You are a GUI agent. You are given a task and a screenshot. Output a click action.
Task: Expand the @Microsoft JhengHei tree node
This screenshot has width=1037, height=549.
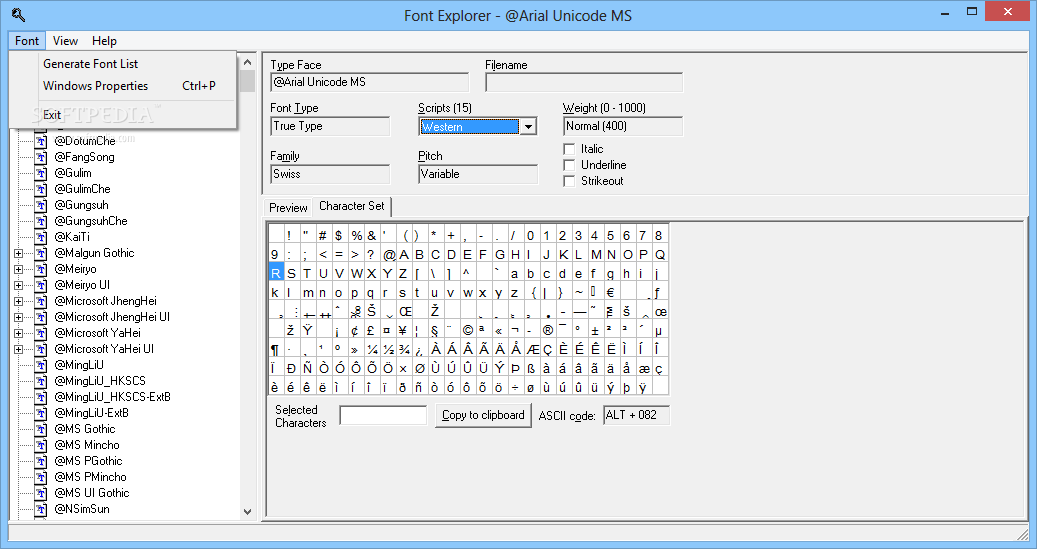coord(19,301)
